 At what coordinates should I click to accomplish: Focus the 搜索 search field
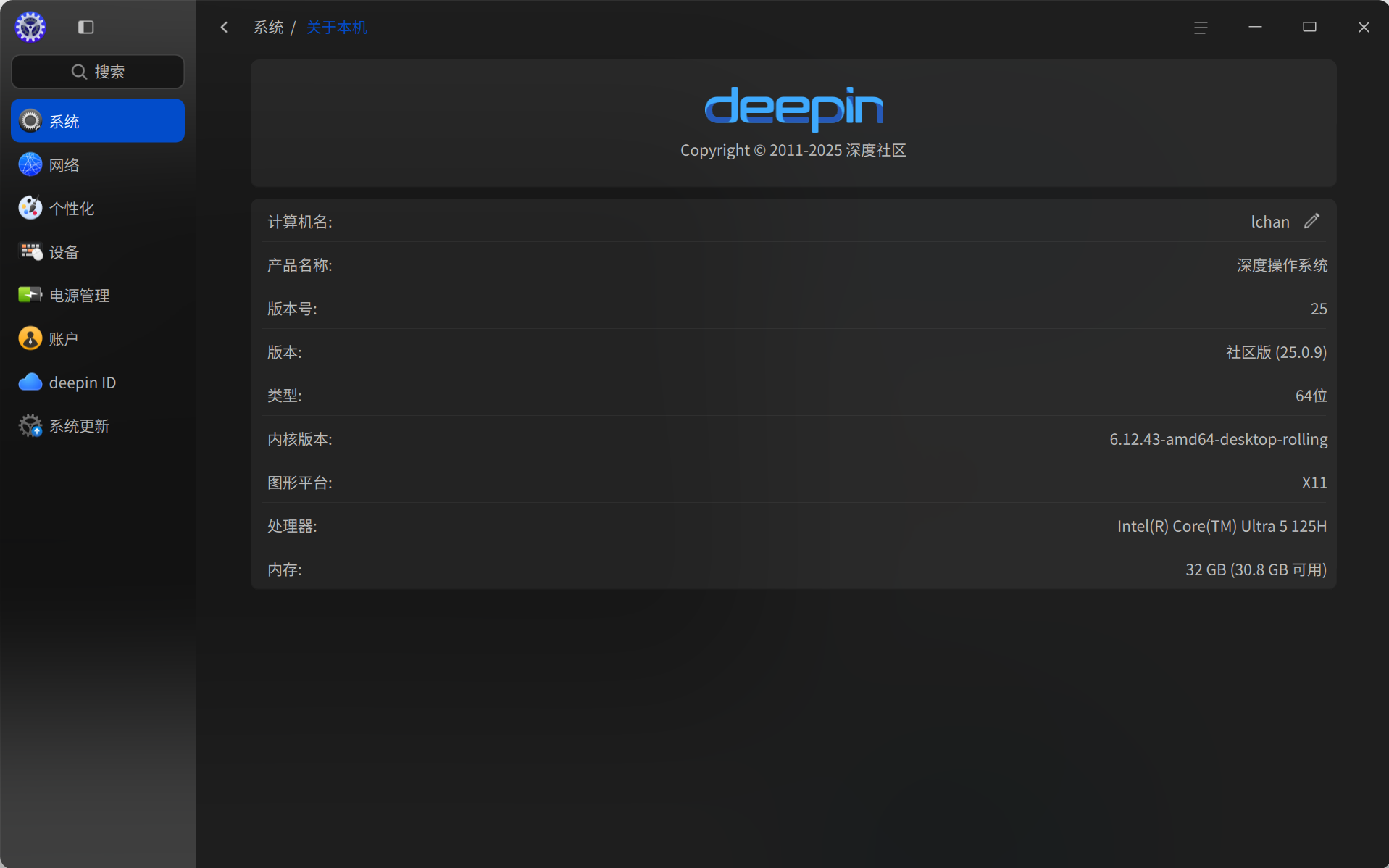tap(98, 72)
